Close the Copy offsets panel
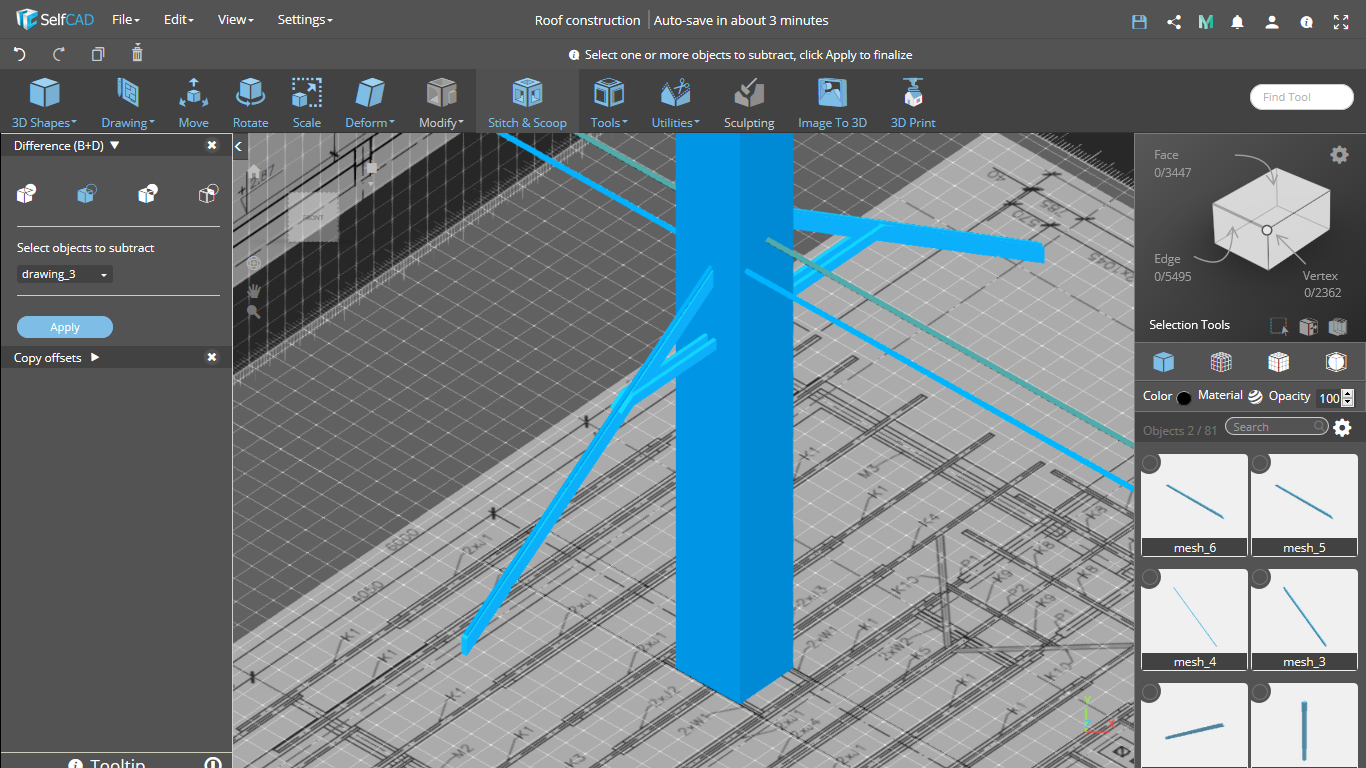1366x768 pixels. pos(212,357)
